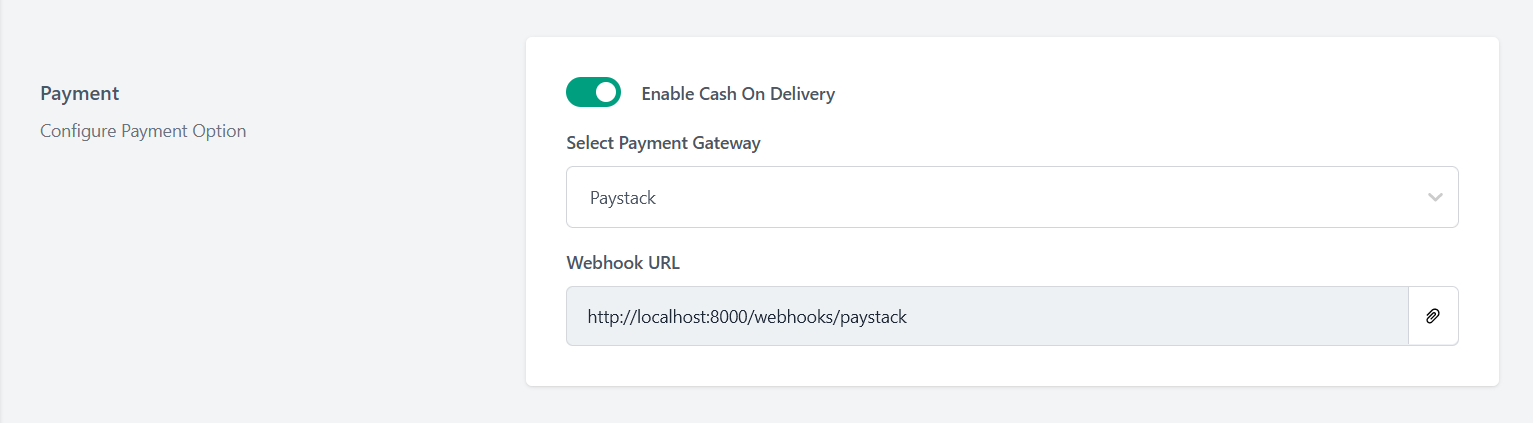Click the chevron arrow in the gateway dropdown

[x=1435, y=197]
